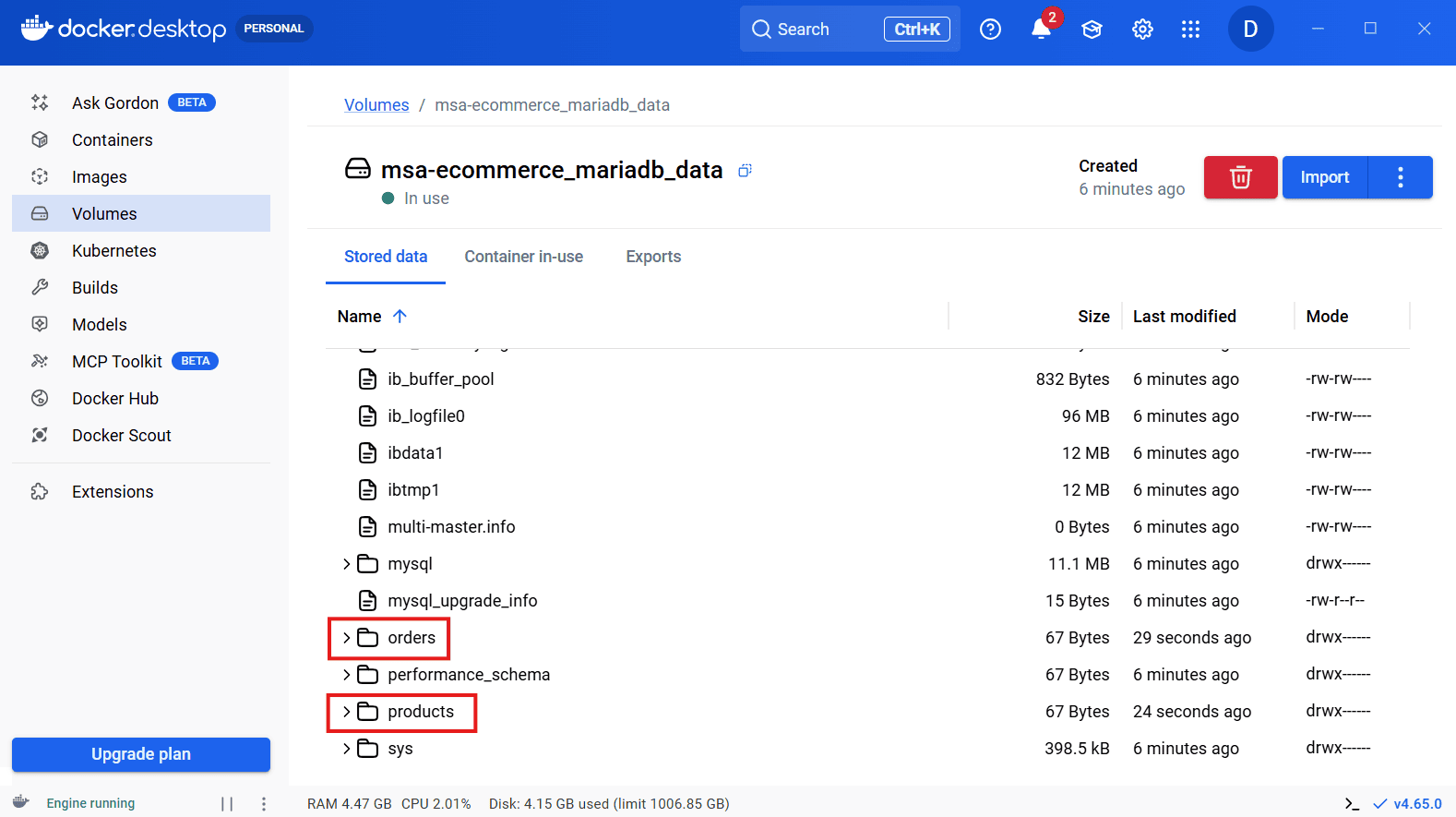Click the PERSONAL plan badge
This screenshot has width=1456, height=817.
click(x=274, y=29)
